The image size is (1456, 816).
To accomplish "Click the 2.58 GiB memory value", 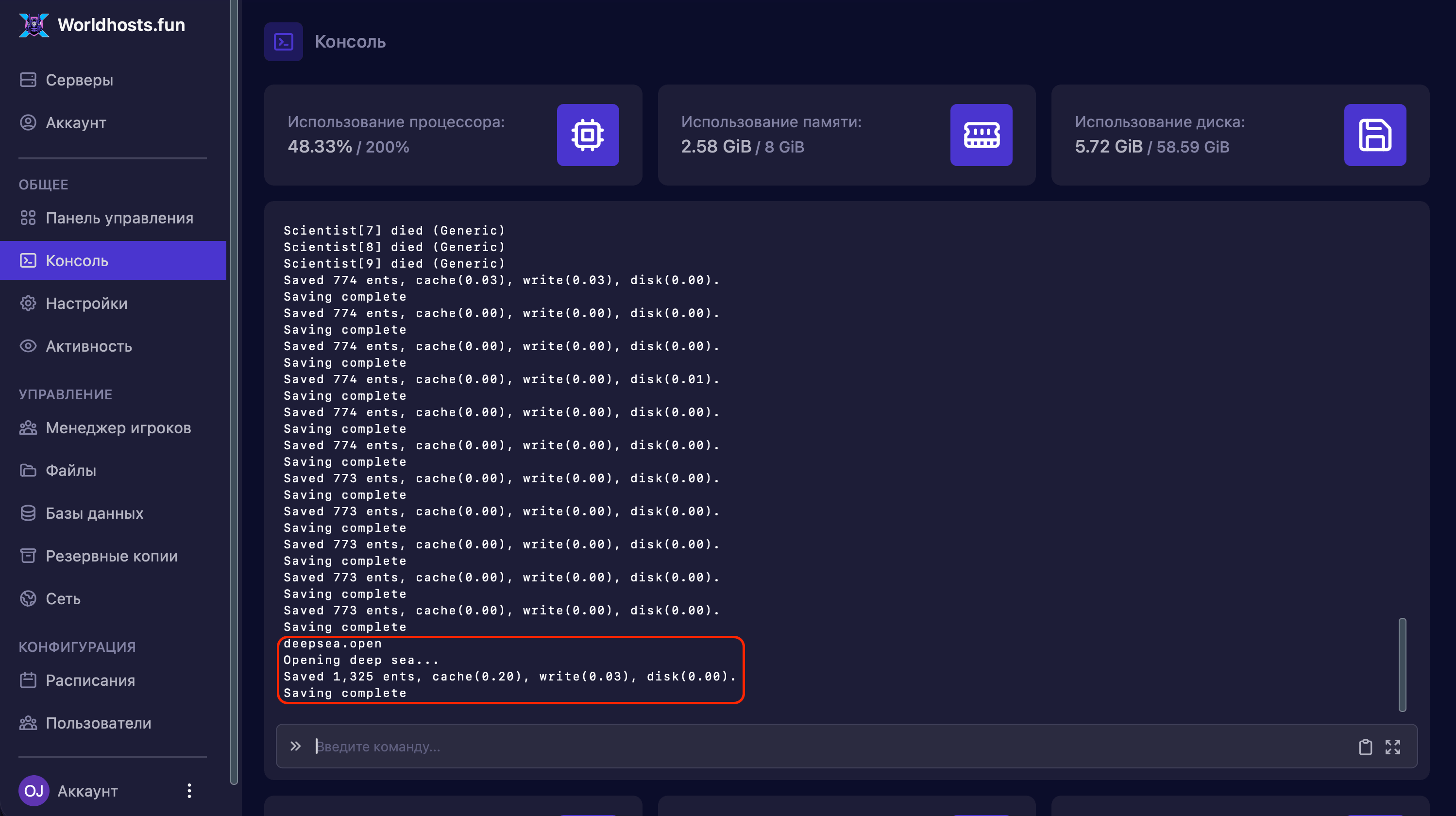I will click(716, 147).
